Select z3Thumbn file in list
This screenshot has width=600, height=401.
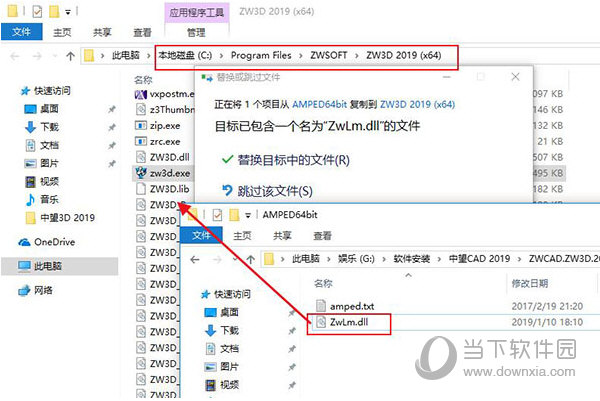pyautogui.click(x=165, y=109)
